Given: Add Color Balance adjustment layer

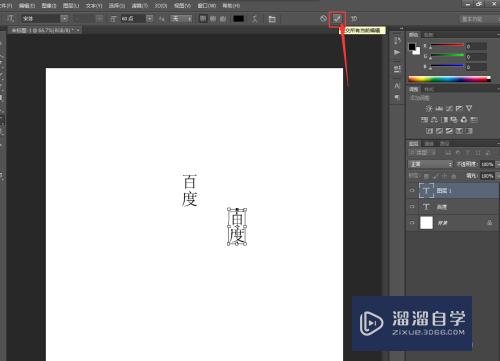Looking at the screenshot, I should [x=434, y=120].
